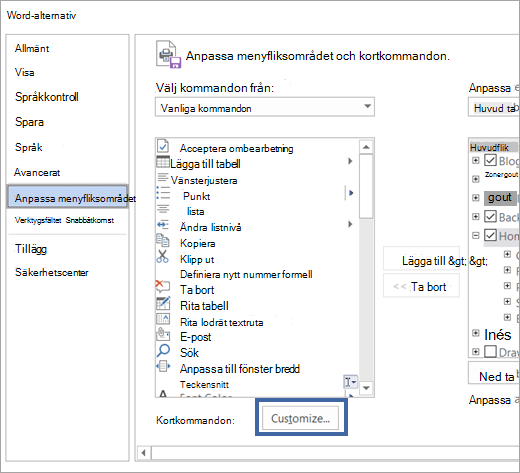Toggle the Blog tab checkbox

tap(490, 160)
